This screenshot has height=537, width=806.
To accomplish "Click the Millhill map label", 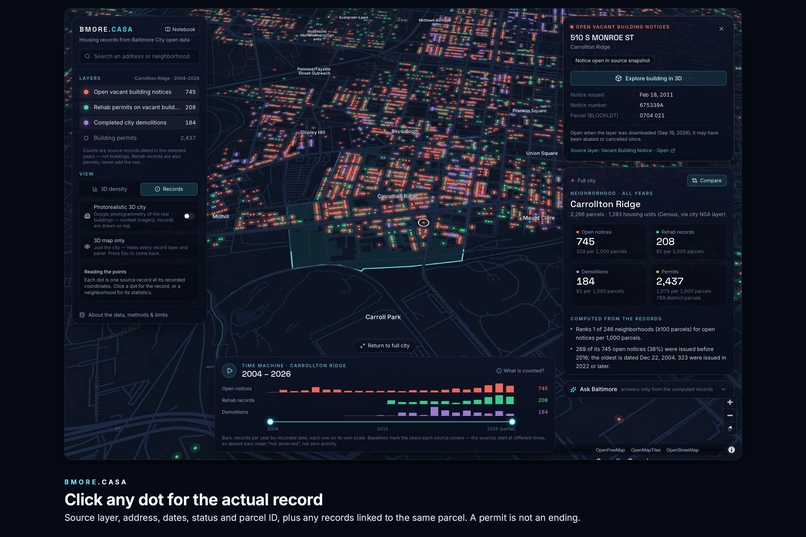I will click(x=221, y=217).
